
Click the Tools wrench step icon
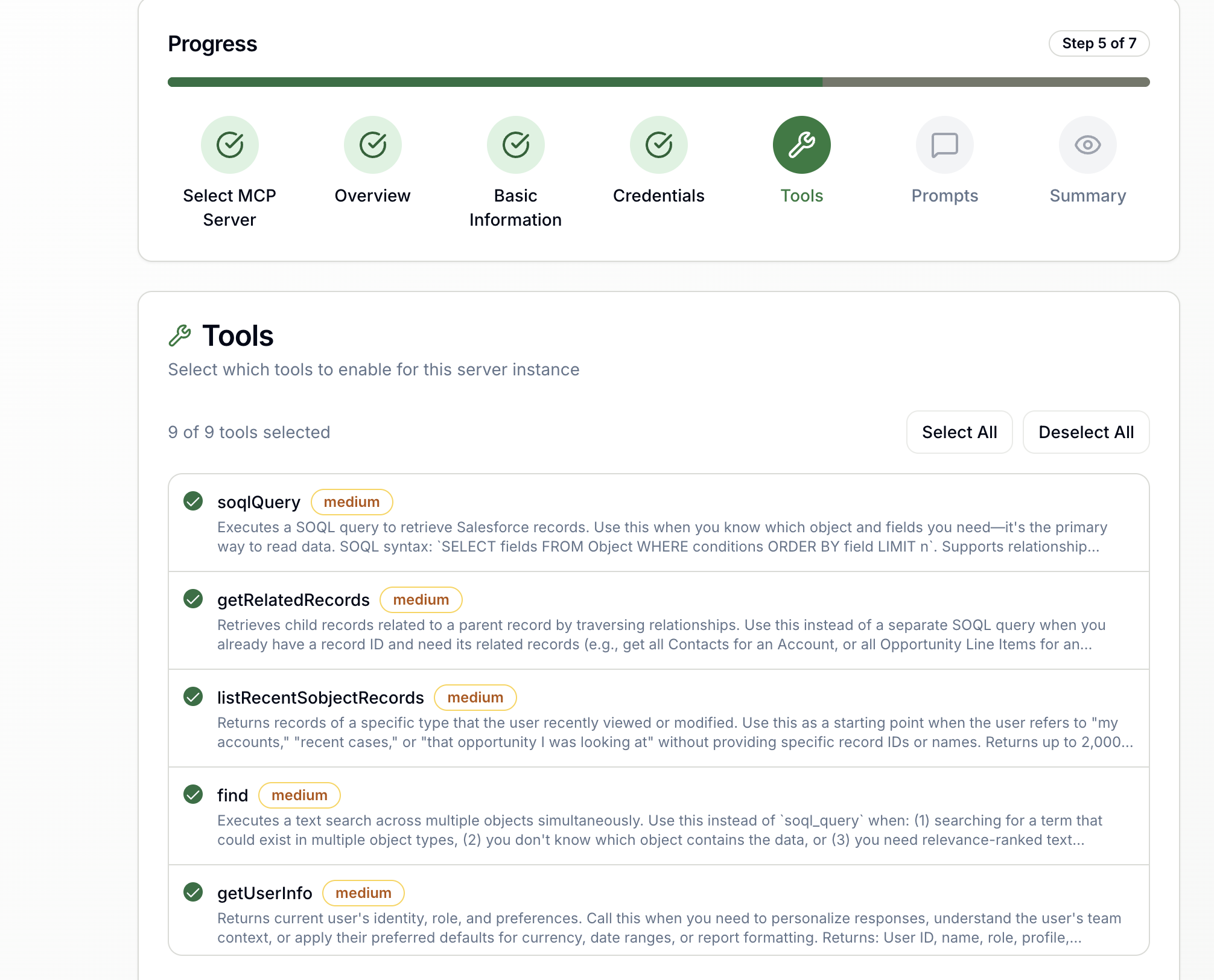click(x=802, y=145)
